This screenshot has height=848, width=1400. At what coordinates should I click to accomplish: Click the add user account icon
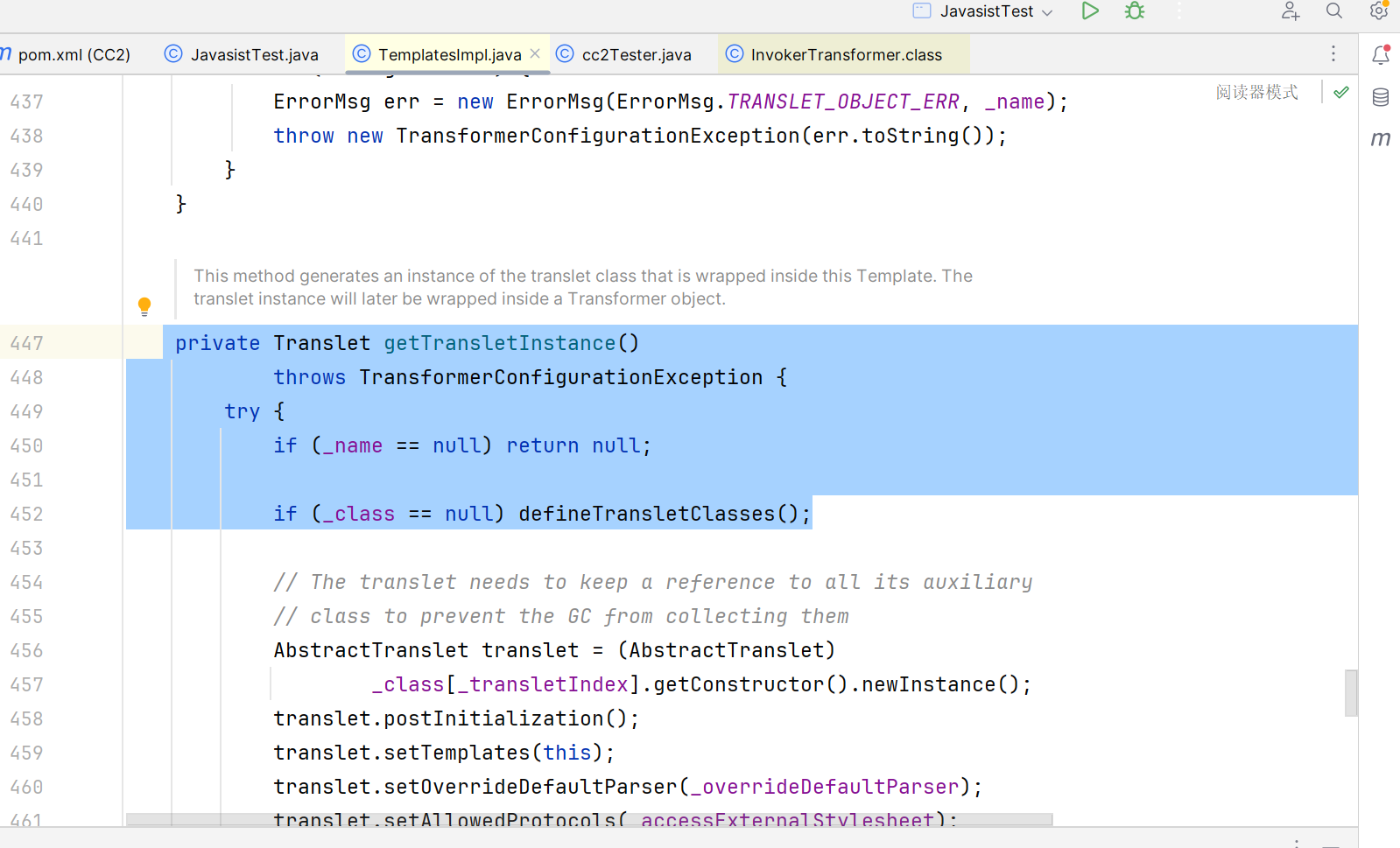(1290, 11)
